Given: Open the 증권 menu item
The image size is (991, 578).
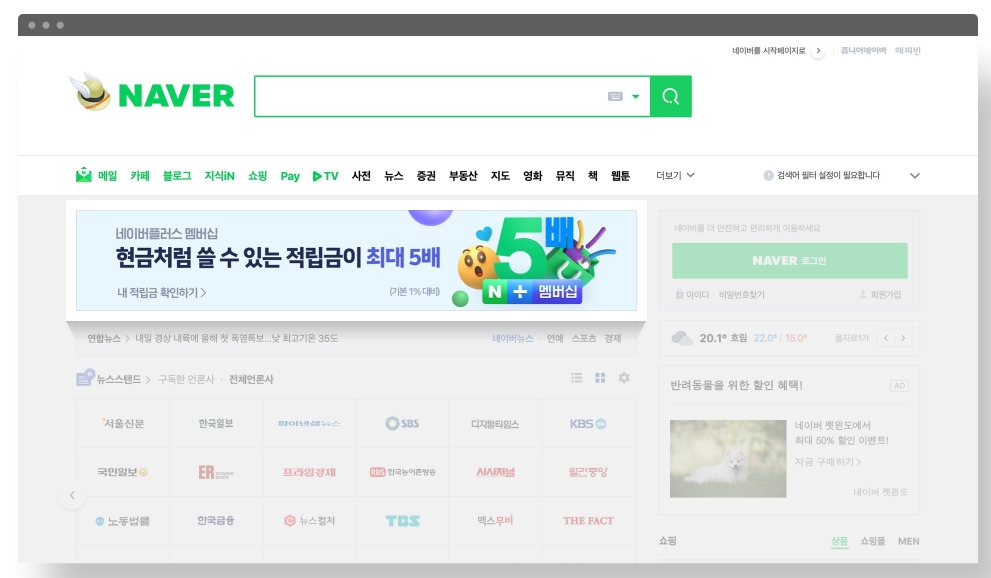Looking at the screenshot, I should point(426,176).
